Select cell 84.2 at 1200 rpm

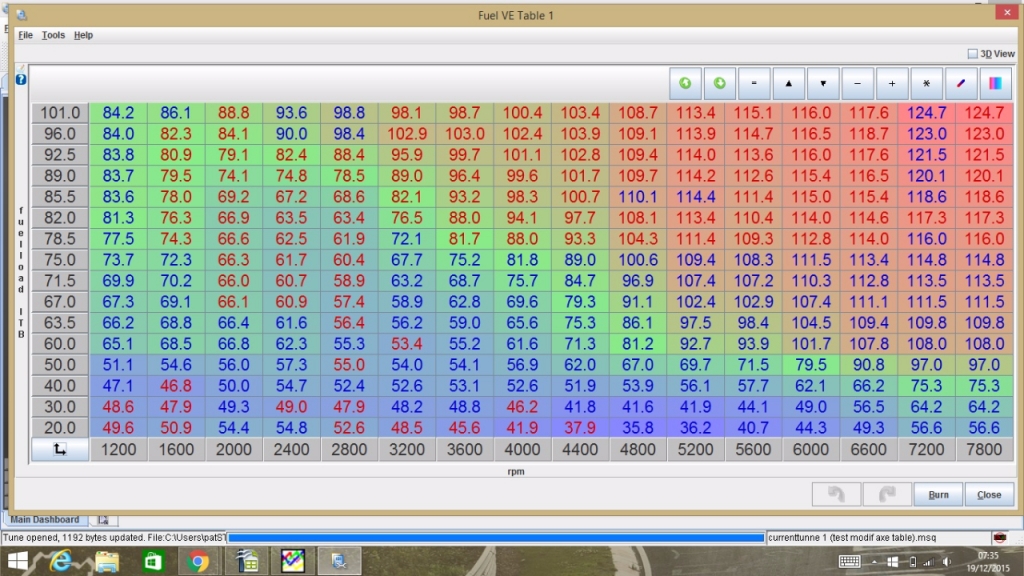pos(118,113)
